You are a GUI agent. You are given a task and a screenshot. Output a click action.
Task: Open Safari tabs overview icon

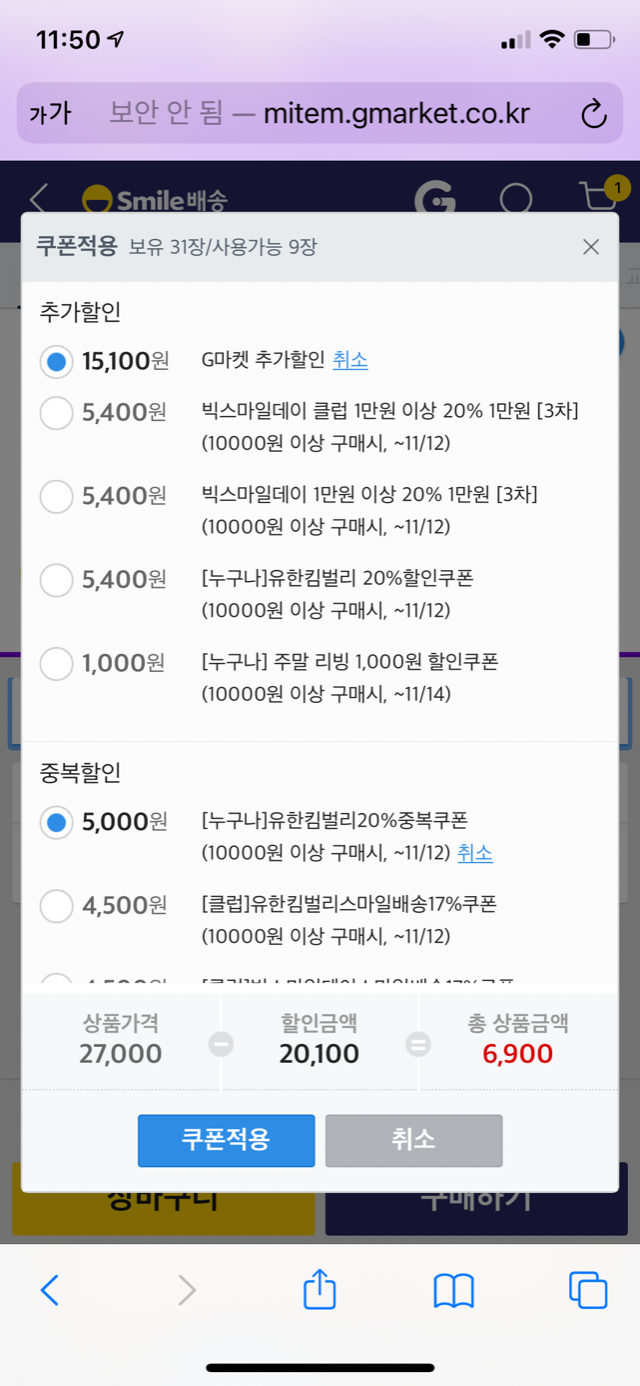[x=587, y=1290]
